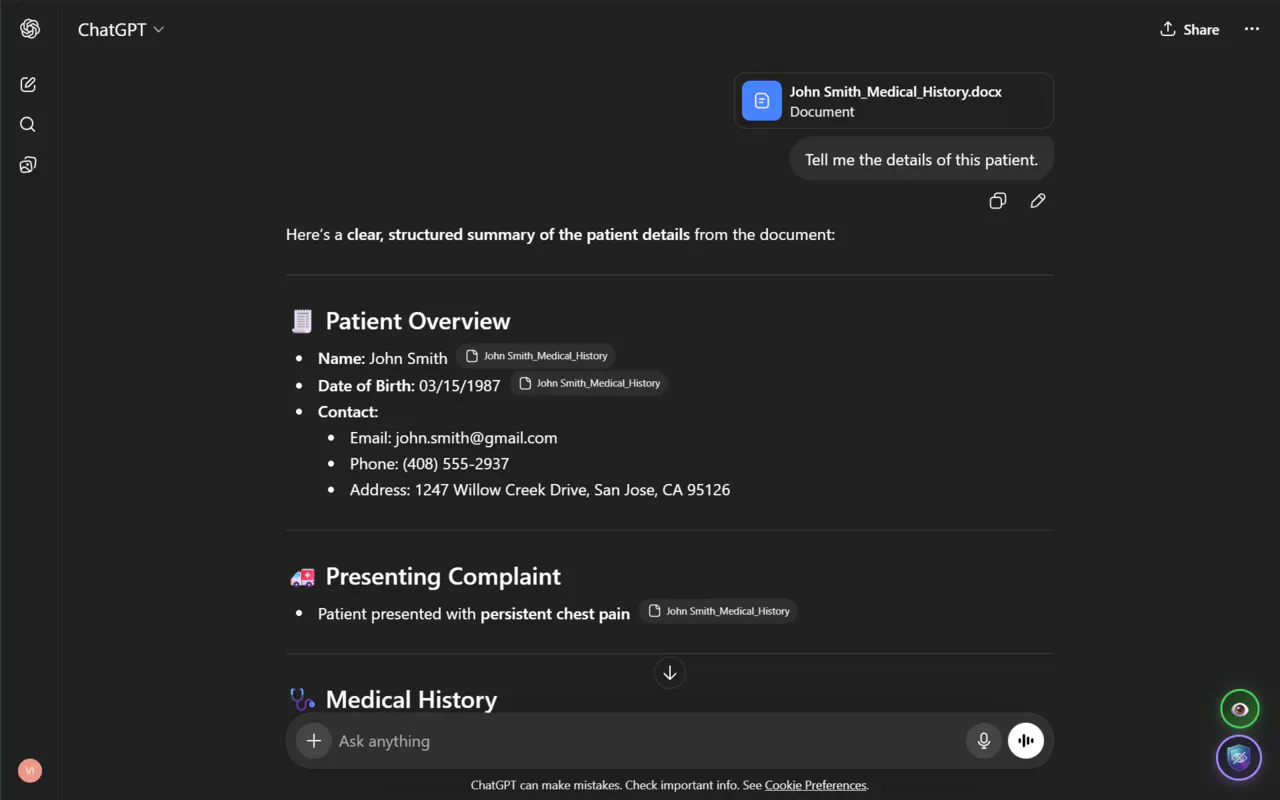Jump to the bottom with the down arrow button
Image resolution: width=1280 pixels, height=800 pixels.
(670, 673)
